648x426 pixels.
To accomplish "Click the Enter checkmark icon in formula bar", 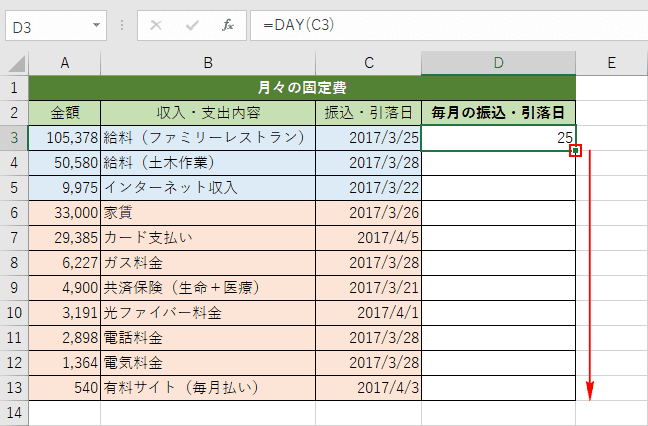I will [192, 26].
